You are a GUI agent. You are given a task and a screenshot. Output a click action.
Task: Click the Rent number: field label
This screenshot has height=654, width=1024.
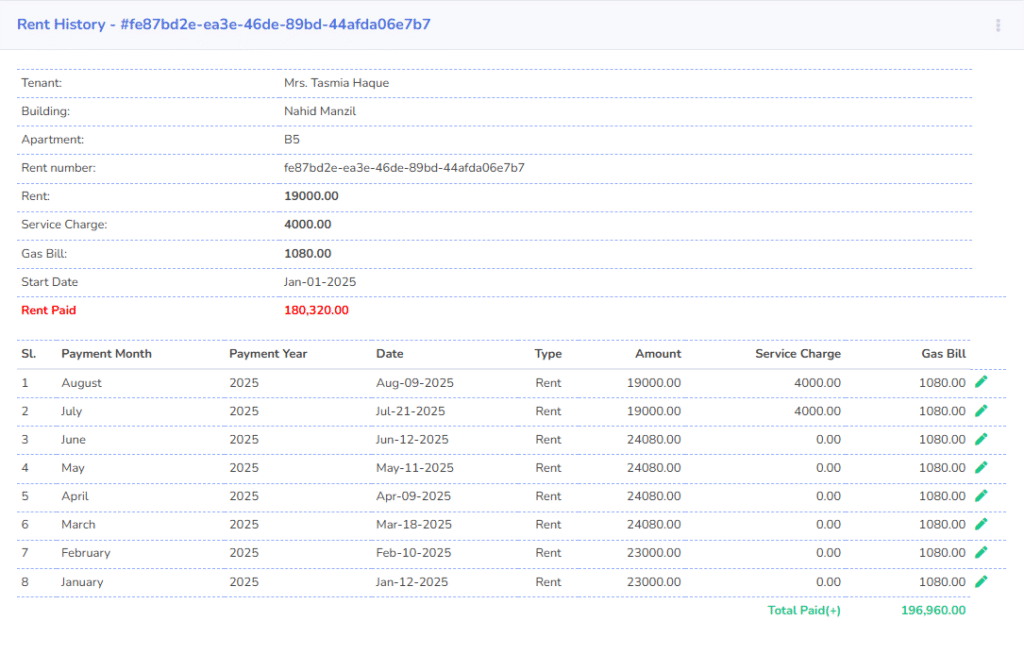[x=58, y=168]
